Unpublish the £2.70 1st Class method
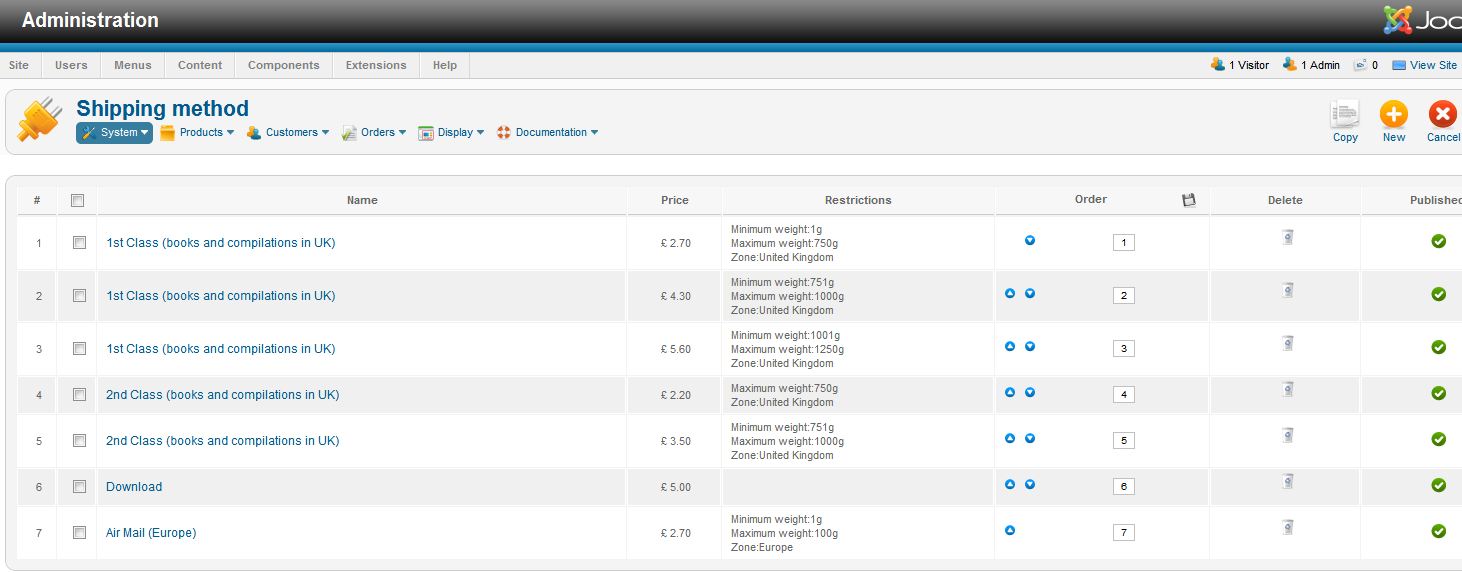The height and width of the screenshot is (573, 1462). pos(1439,241)
